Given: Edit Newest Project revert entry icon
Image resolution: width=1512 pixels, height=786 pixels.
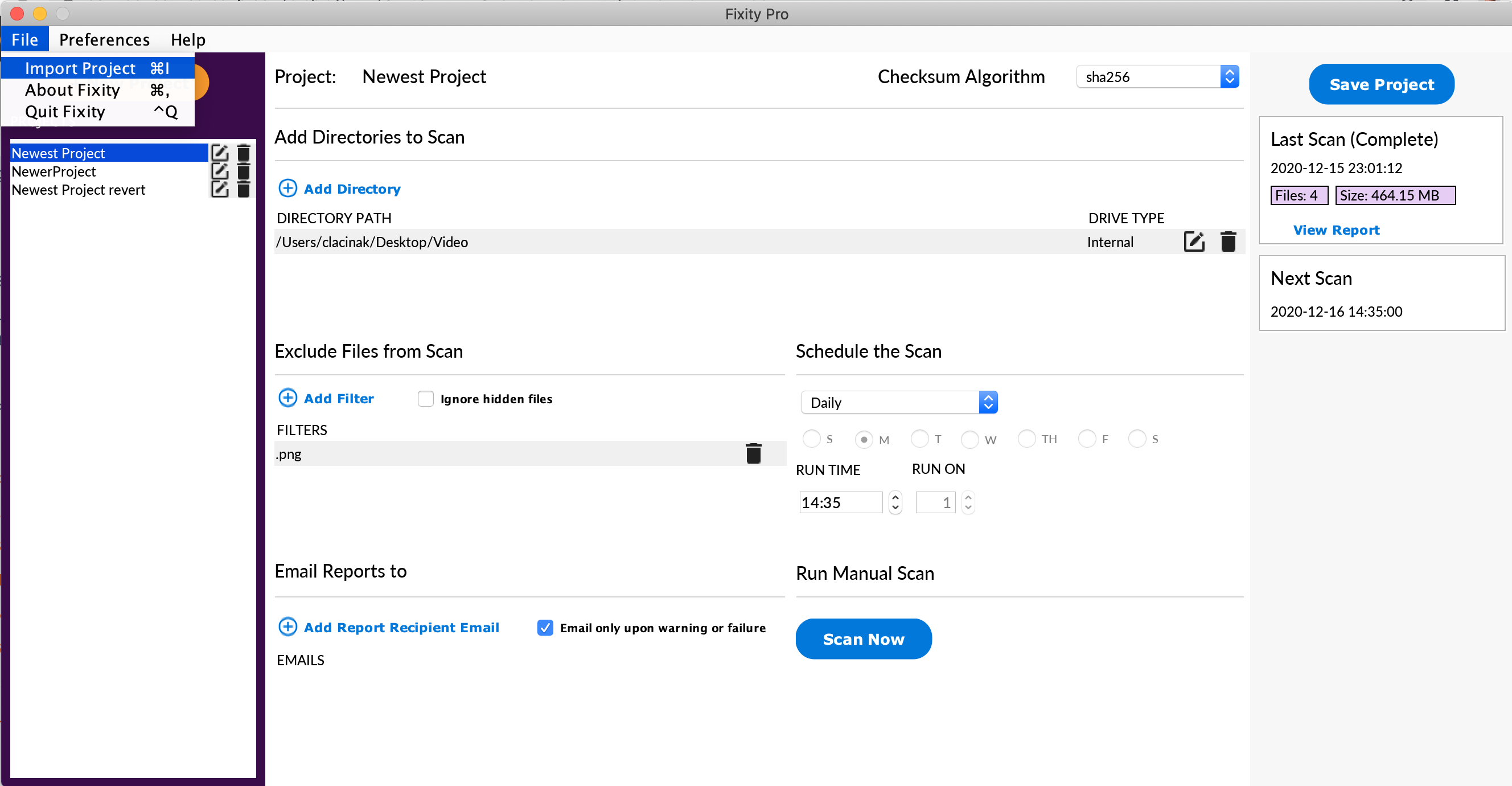Looking at the screenshot, I should 220,189.
